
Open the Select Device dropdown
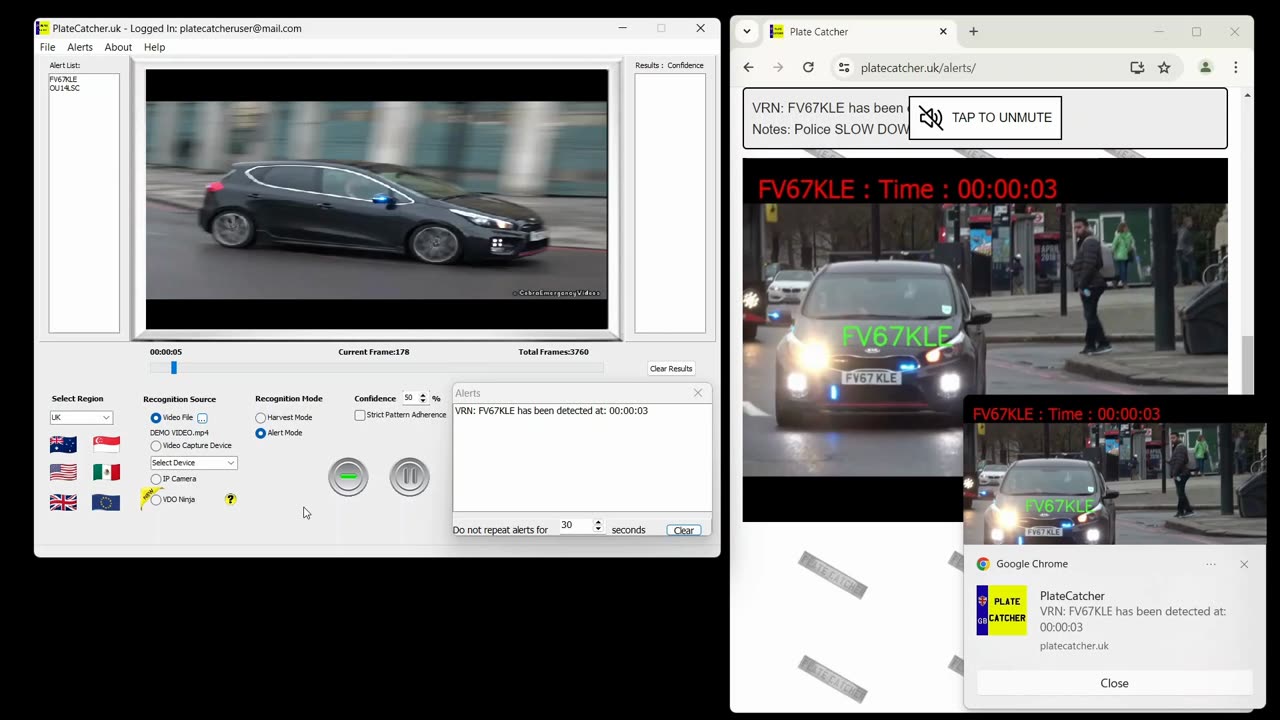point(194,463)
